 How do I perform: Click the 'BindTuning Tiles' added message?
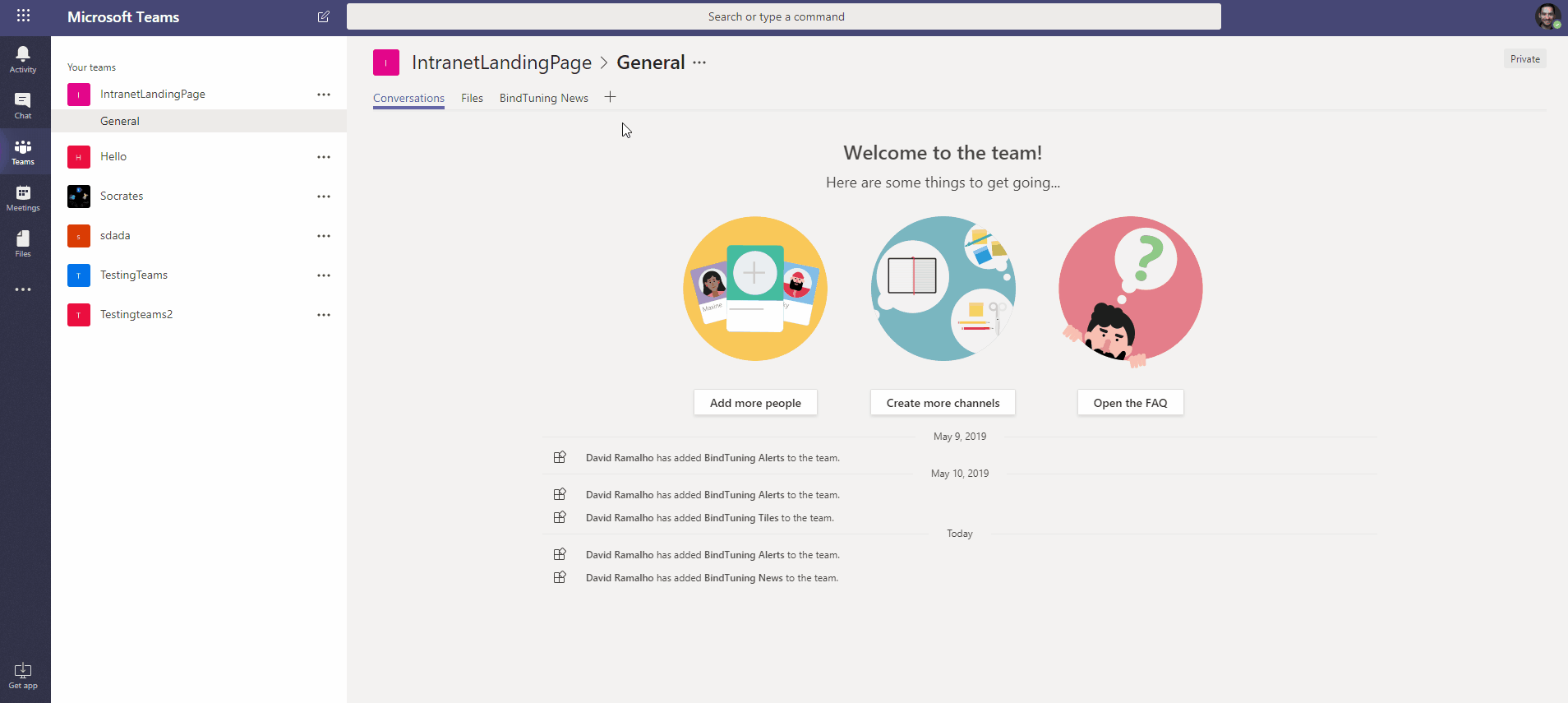pos(710,518)
